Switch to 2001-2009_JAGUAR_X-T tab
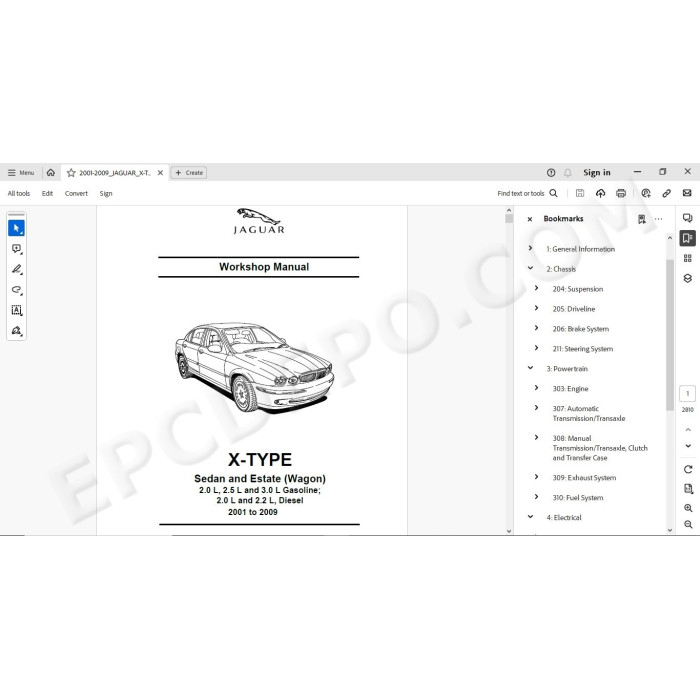700x700 pixels. click(x=115, y=173)
